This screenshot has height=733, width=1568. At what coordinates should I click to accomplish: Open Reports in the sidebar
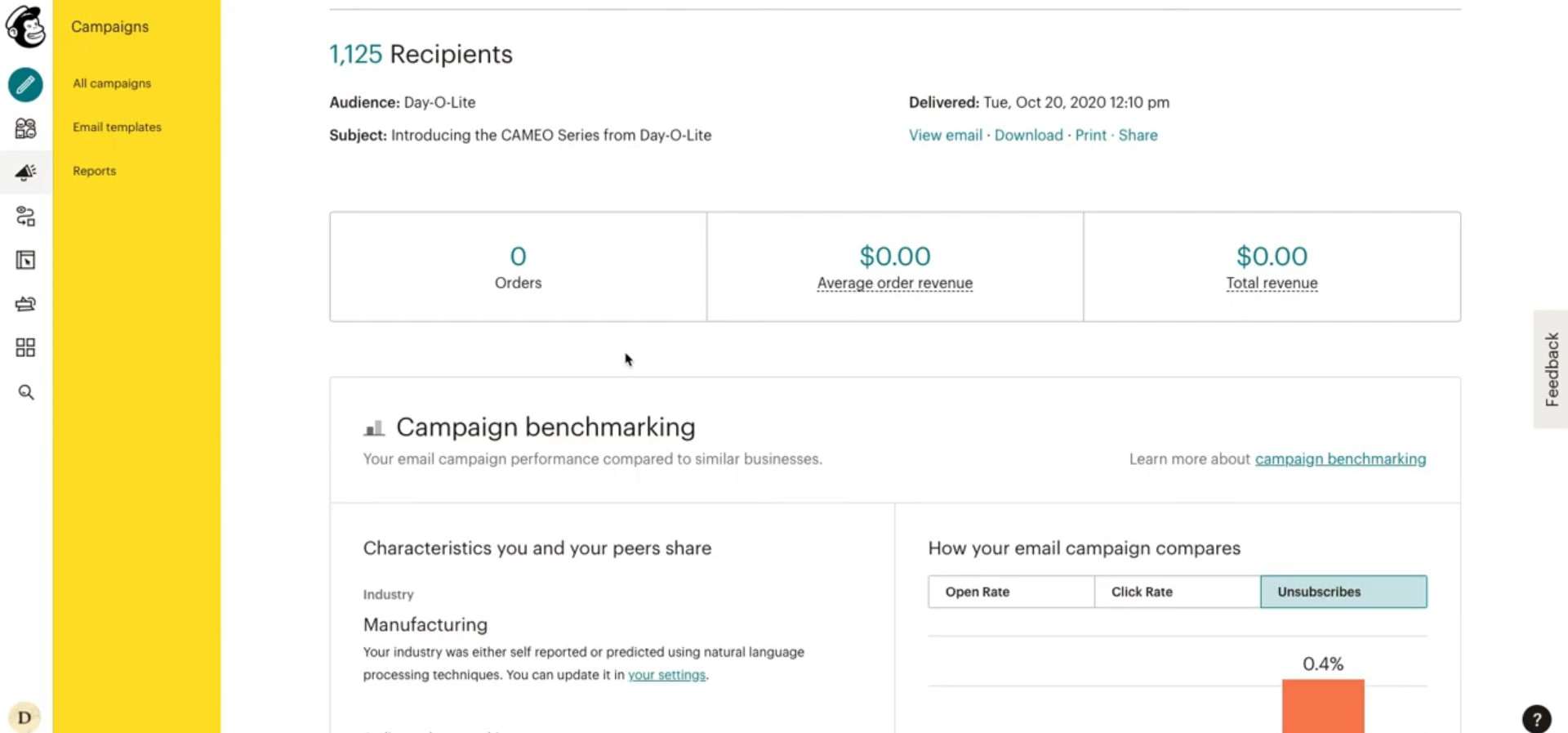click(94, 171)
